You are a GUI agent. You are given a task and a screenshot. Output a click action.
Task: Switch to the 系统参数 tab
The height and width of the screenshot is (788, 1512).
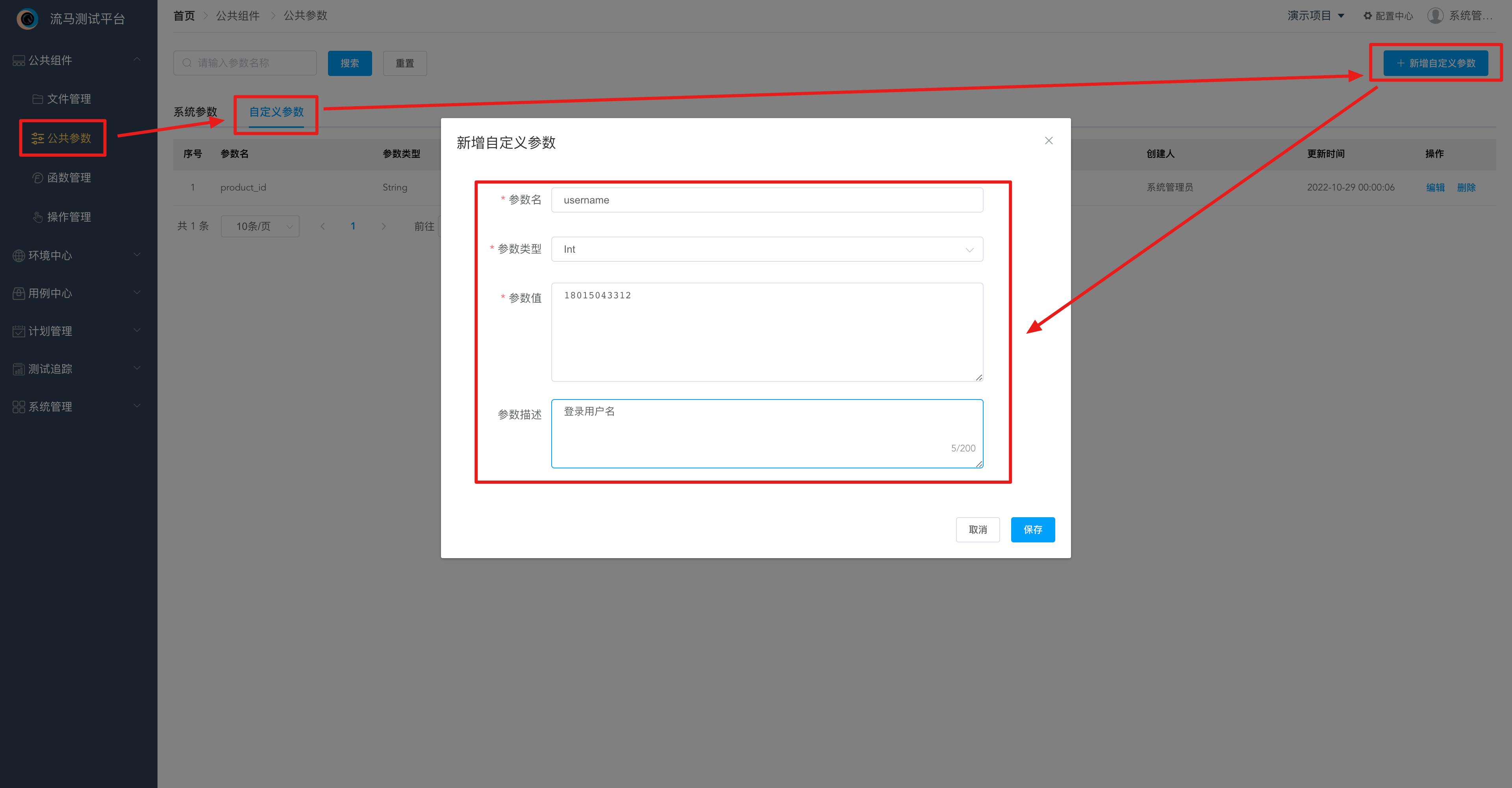195,111
